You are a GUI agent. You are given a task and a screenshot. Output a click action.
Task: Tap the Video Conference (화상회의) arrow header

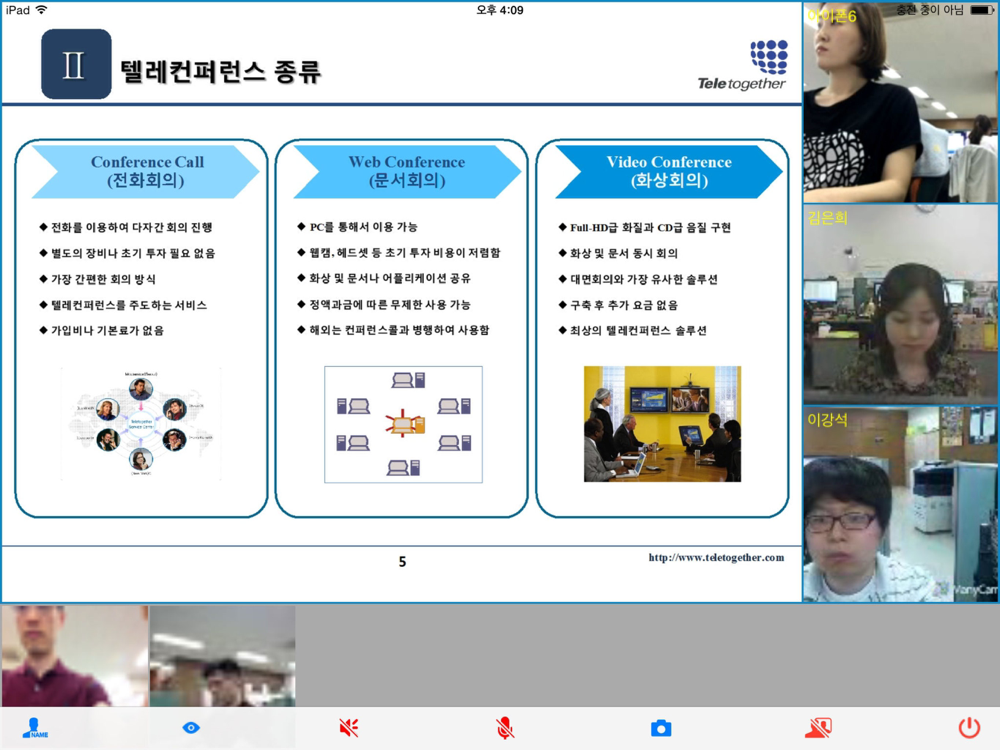tap(668, 172)
